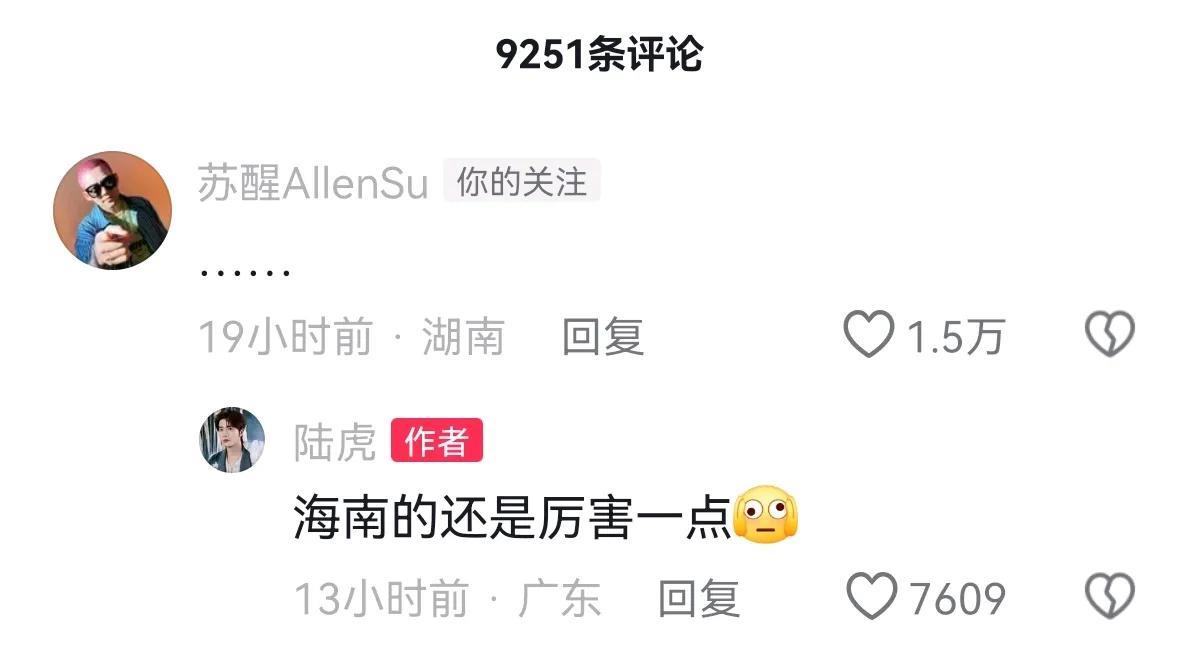Tap the …… comment text
The image size is (1200, 665).
pyautogui.click(x=245, y=271)
